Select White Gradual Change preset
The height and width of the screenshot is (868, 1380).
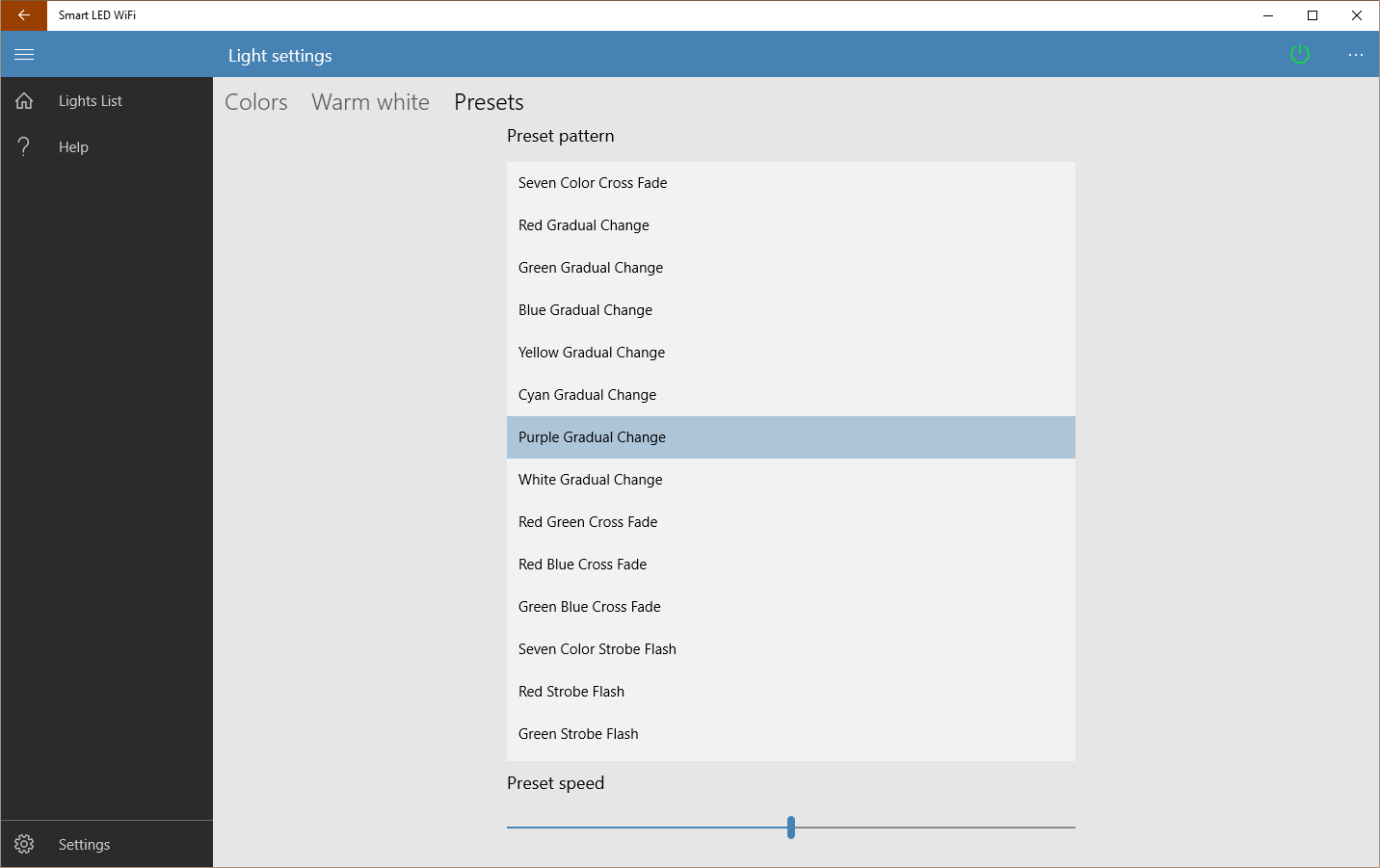(791, 480)
